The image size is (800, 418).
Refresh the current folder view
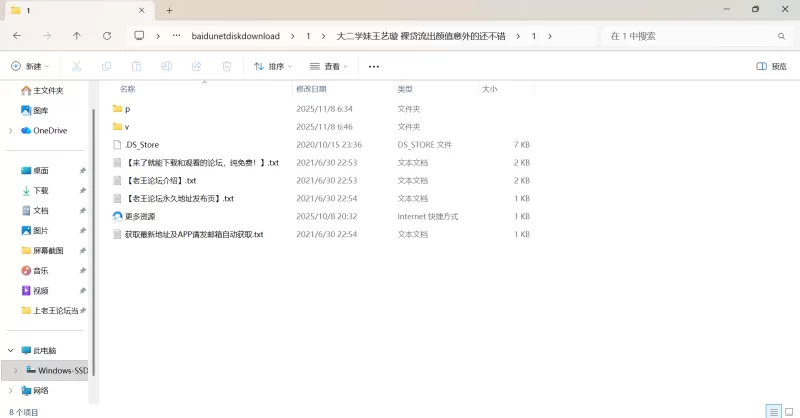(x=107, y=36)
